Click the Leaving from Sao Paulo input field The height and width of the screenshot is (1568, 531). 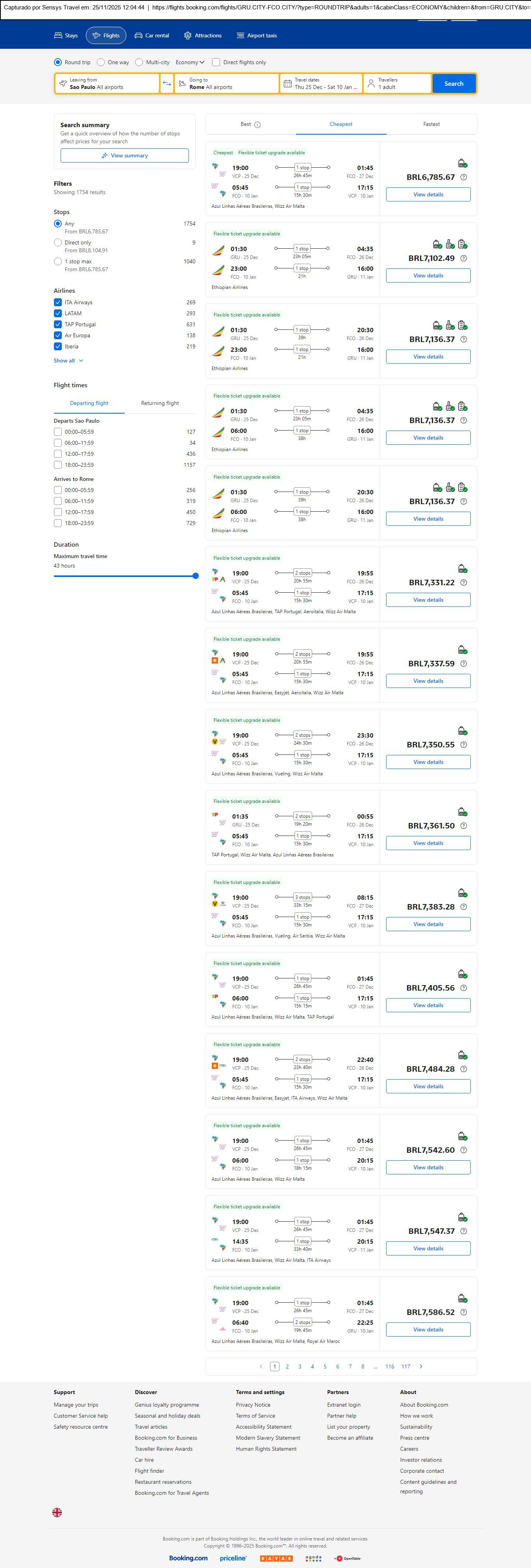[107, 83]
